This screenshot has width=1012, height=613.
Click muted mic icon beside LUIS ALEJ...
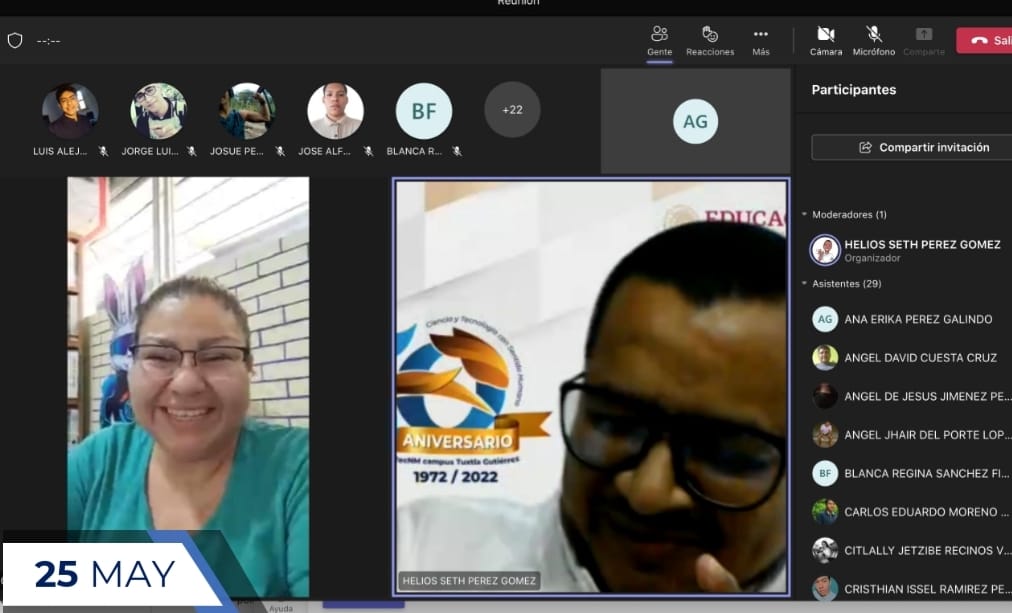tap(103, 151)
